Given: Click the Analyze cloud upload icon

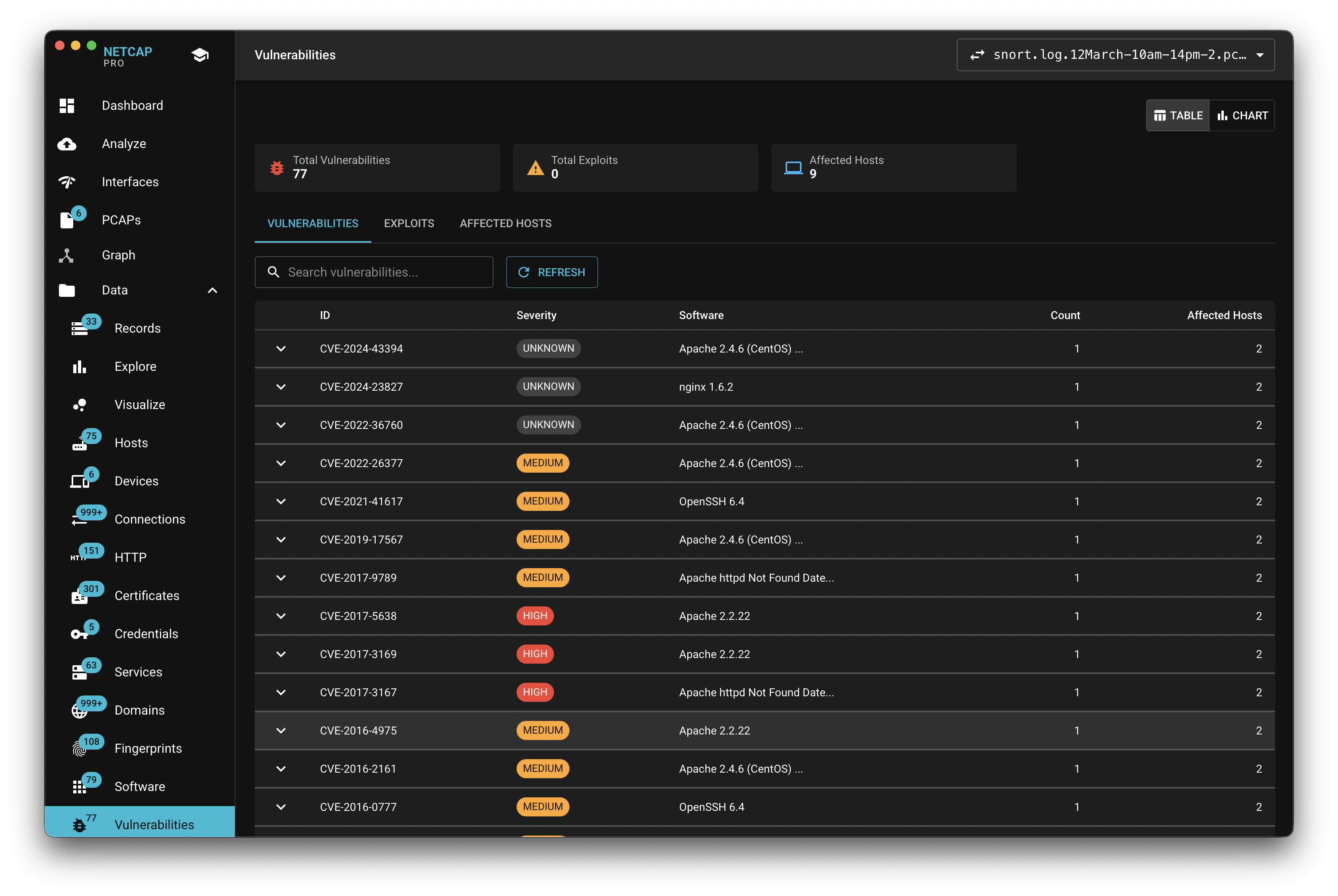Looking at the screenshot, I should click(x=67, y=144).
